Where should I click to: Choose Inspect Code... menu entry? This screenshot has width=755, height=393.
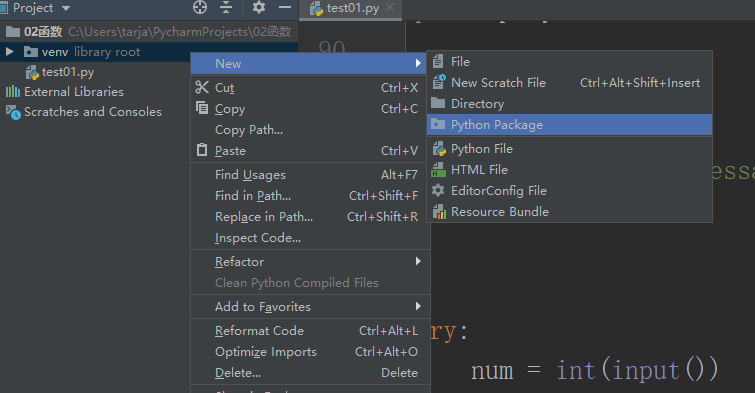point(309,238)
